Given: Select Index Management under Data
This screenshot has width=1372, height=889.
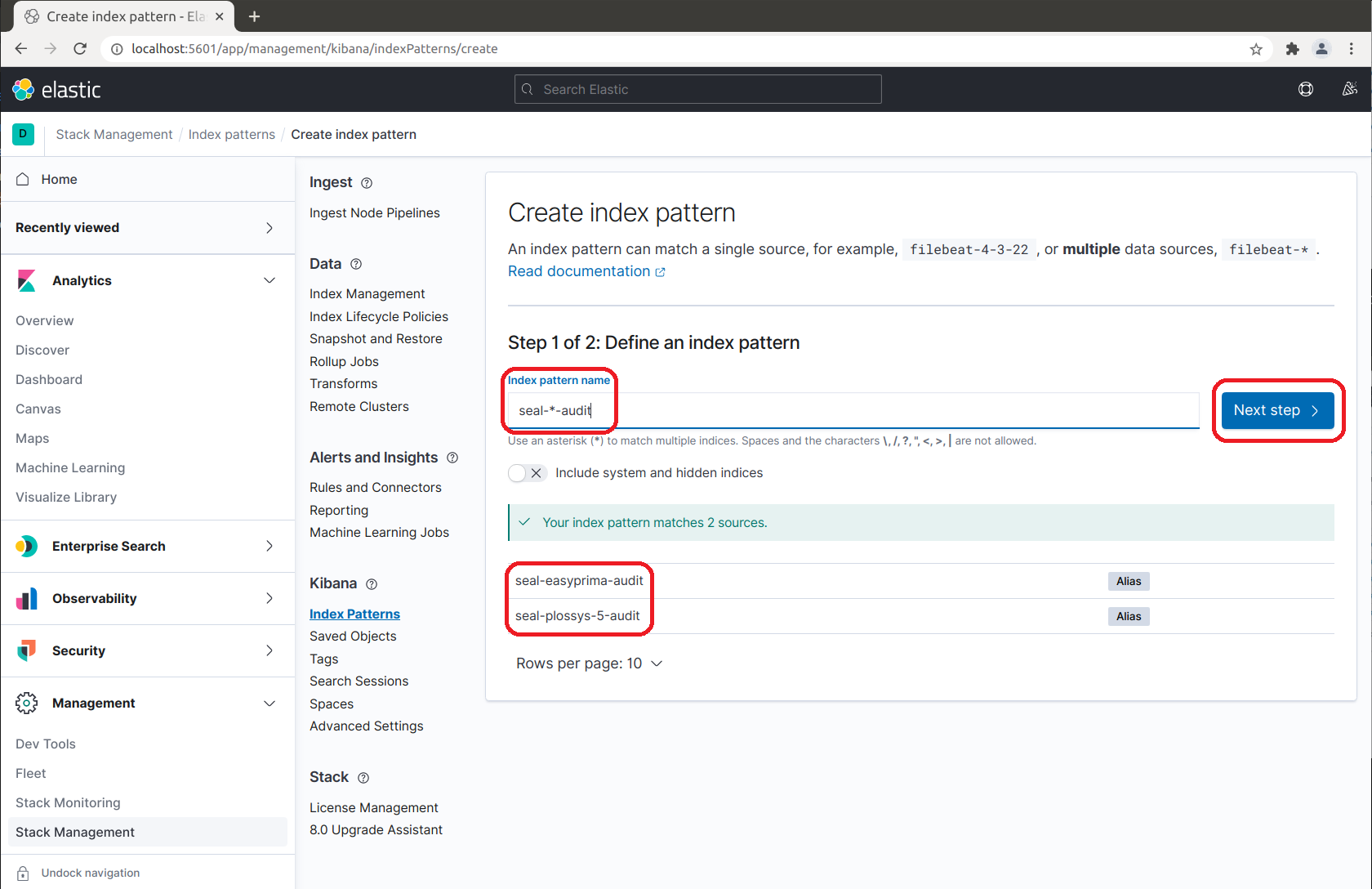Looking at the screenshot, I should (367, 293).
